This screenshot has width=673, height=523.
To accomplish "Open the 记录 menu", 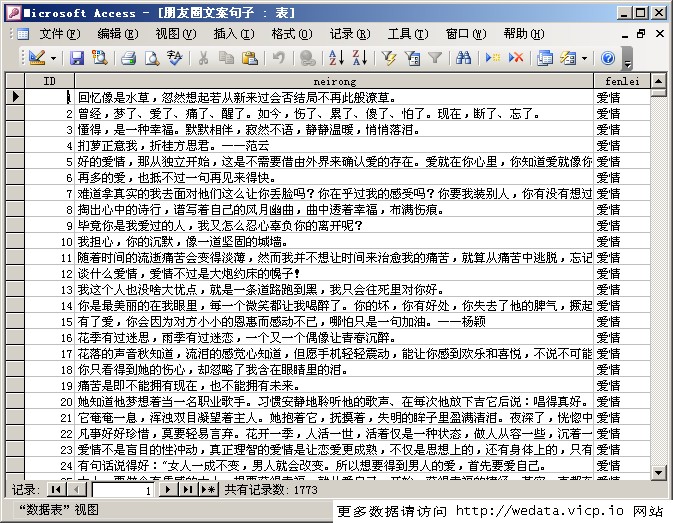I will click(350, 33).
